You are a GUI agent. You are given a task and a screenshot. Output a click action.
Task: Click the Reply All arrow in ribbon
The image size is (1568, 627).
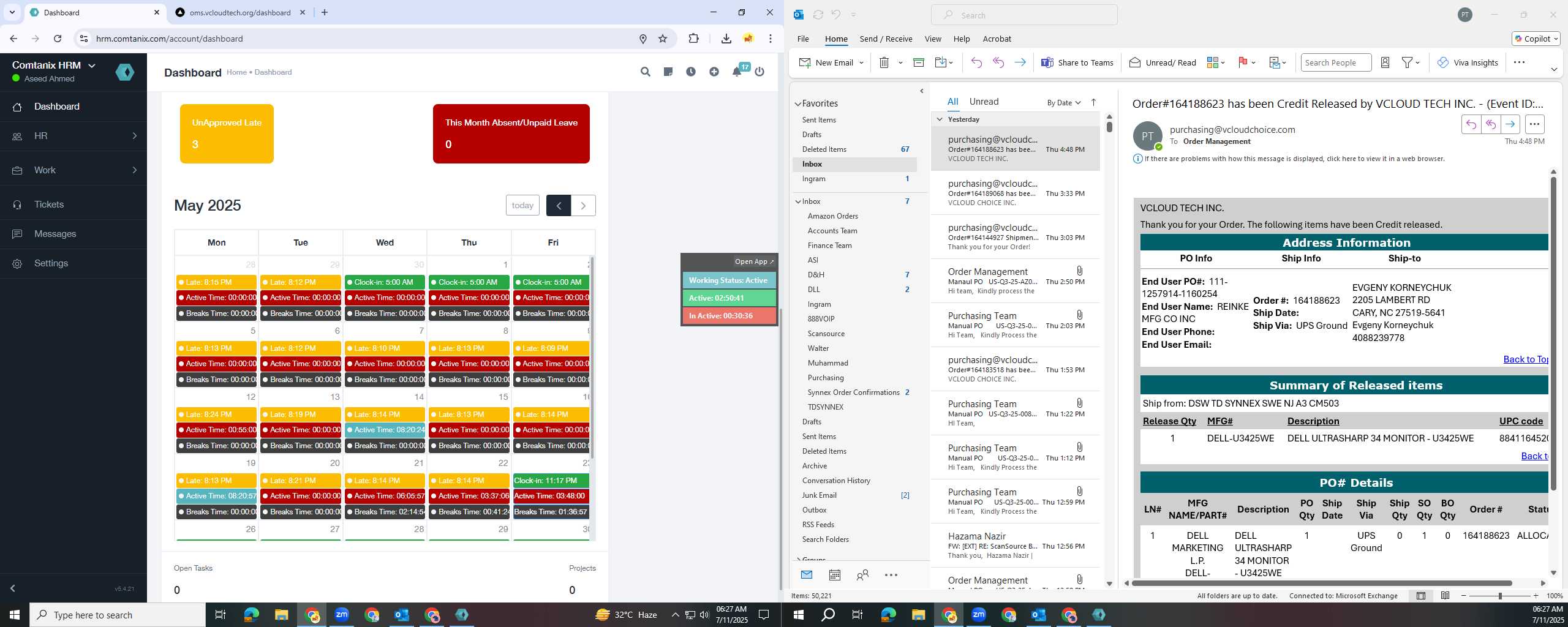998,62
